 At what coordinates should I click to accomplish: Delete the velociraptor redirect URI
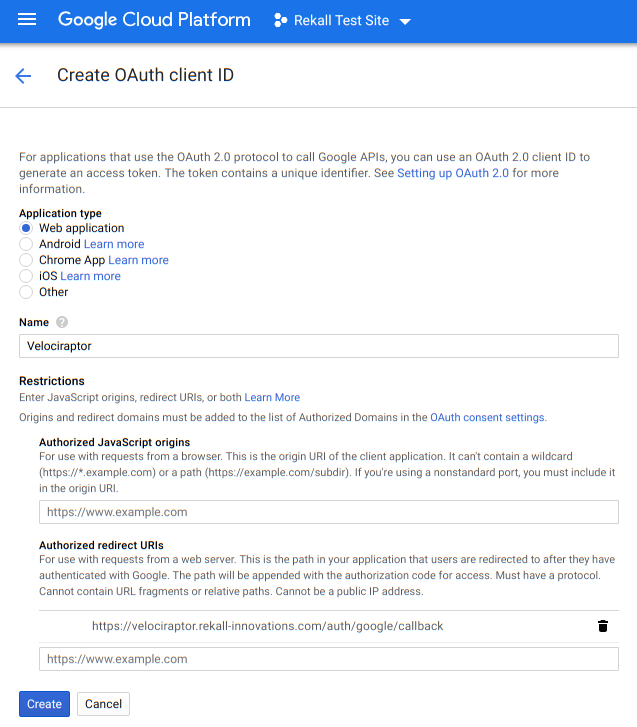click(602, 626)
